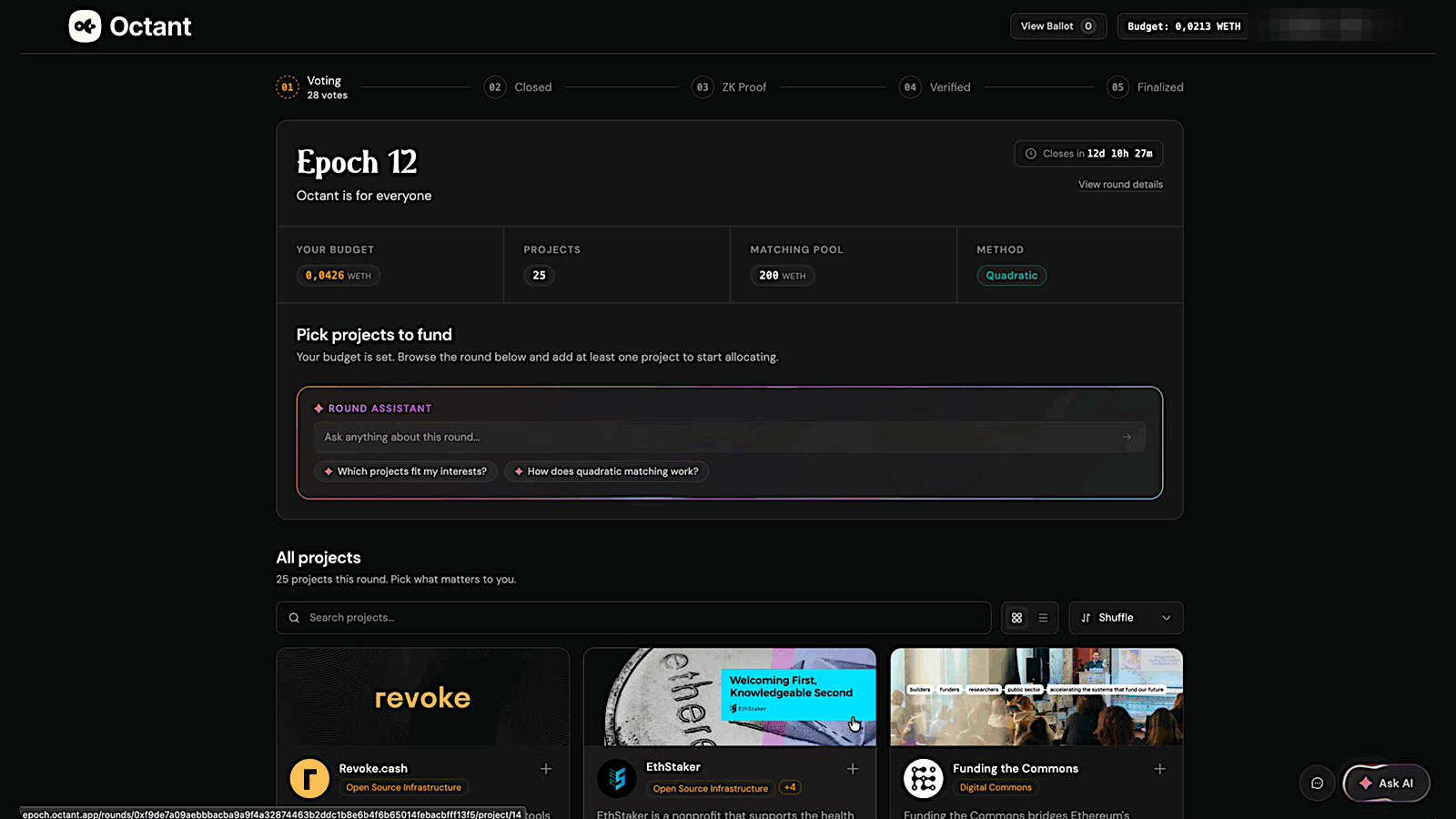Click the EthStaker project avatar
The height and width of the screenshot is (819, 1456).
[617, 778]
